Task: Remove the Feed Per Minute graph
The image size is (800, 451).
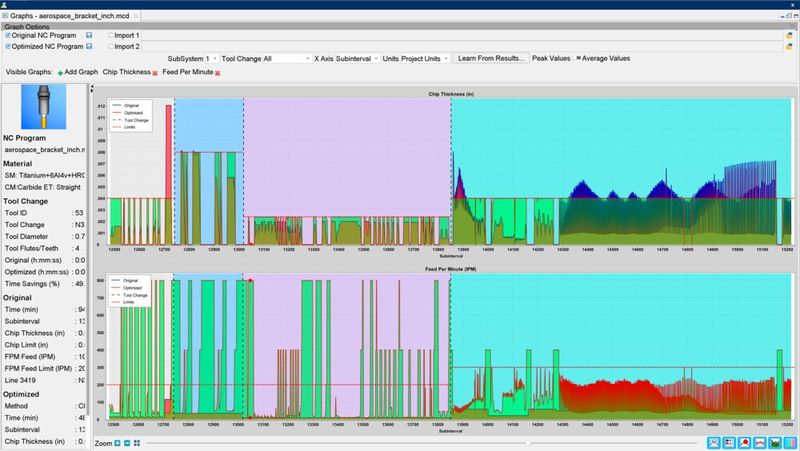Action: coord(218,73)
